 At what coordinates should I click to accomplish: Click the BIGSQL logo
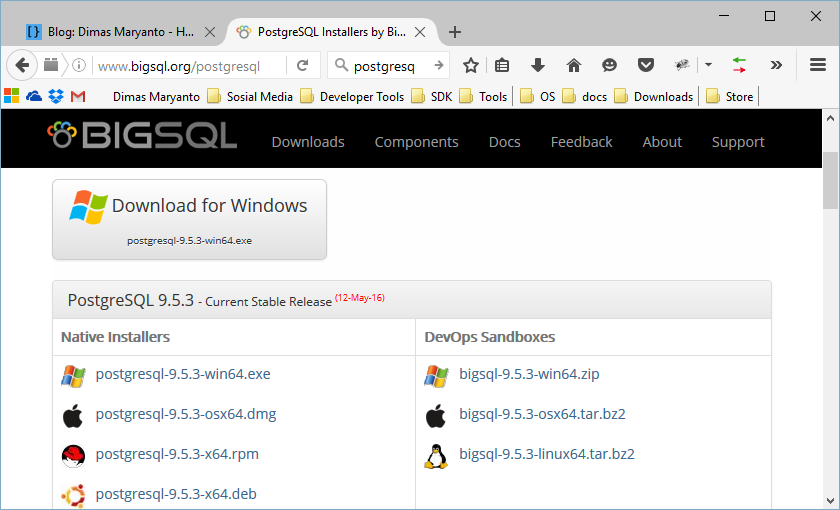tap(142, 136)
